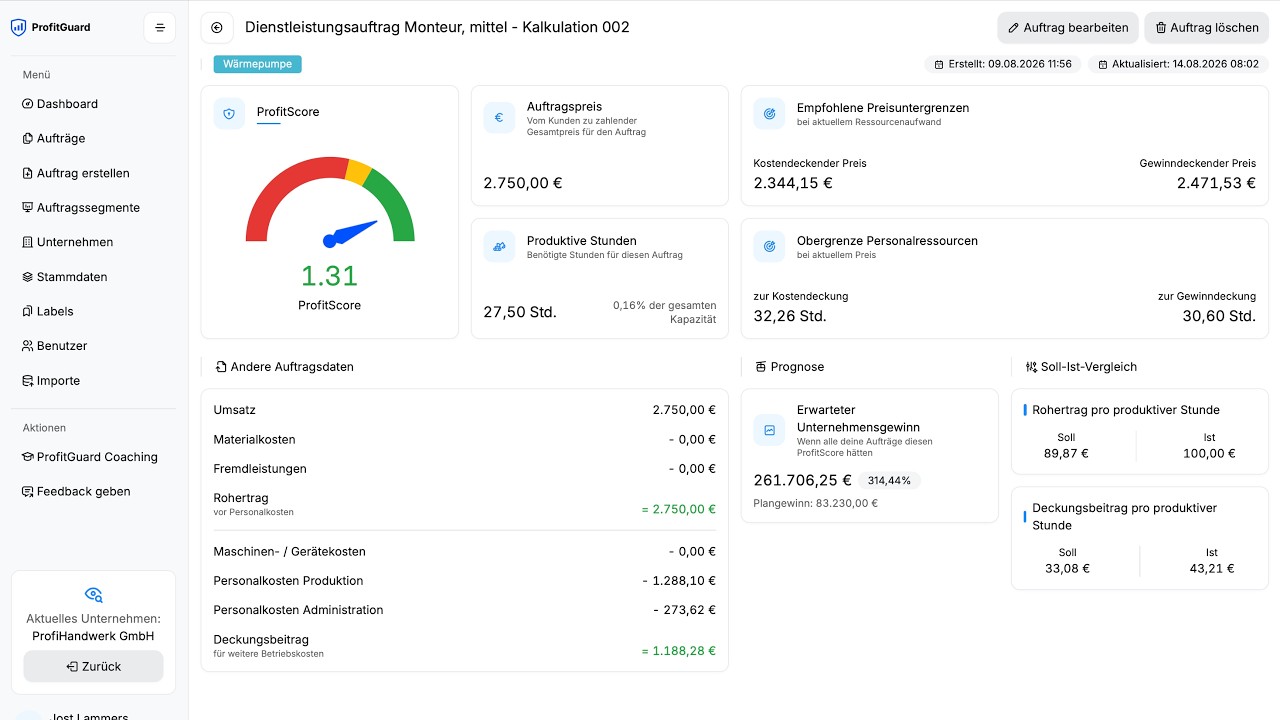Click the Auftrag löschen button
1280x720 pixels.
point(1206,28)
